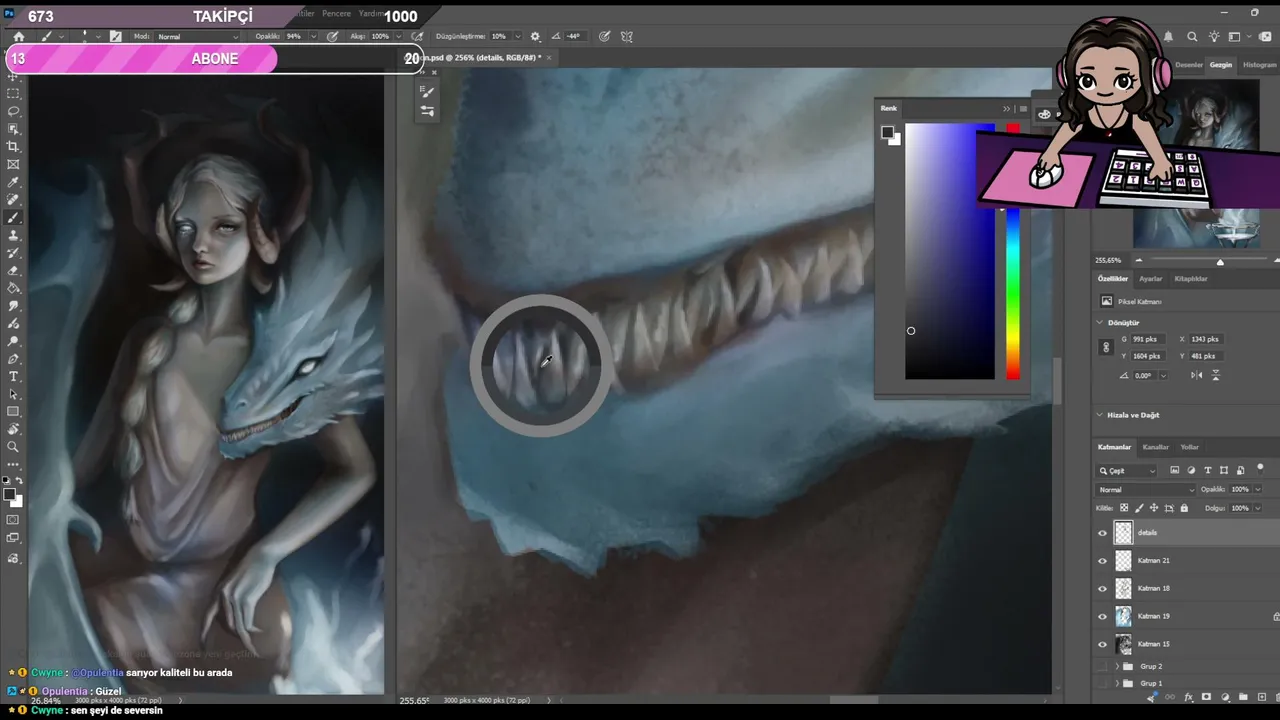Select the Frame tool
Image resolution: width=1280 pixels, height=720 pixels.
click(x=13, y=165)
